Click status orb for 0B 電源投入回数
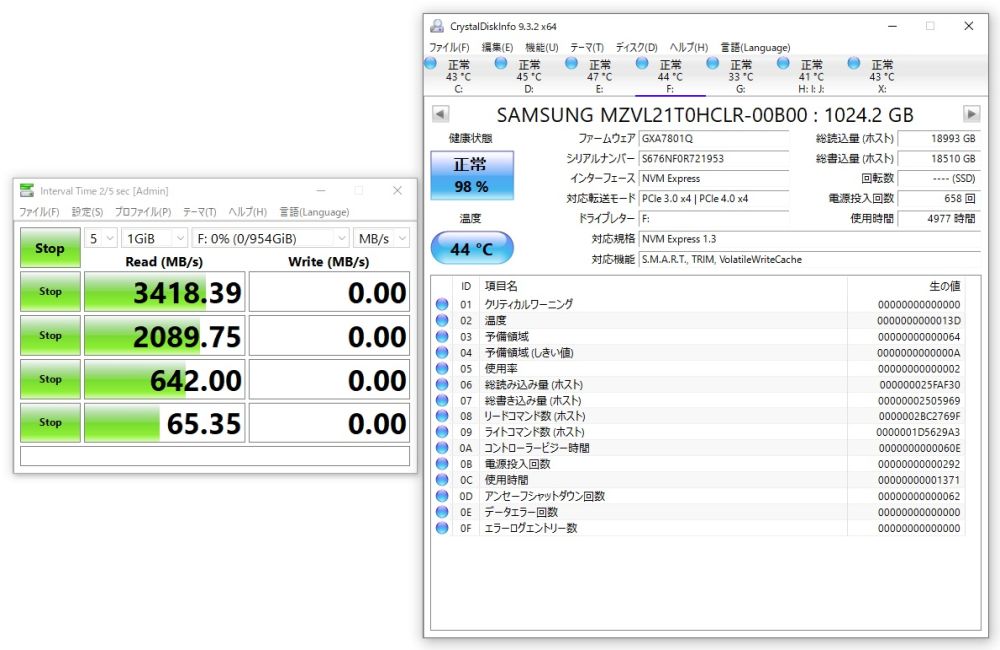Screen dimensions: 1000x650 (x=442, y=464)
